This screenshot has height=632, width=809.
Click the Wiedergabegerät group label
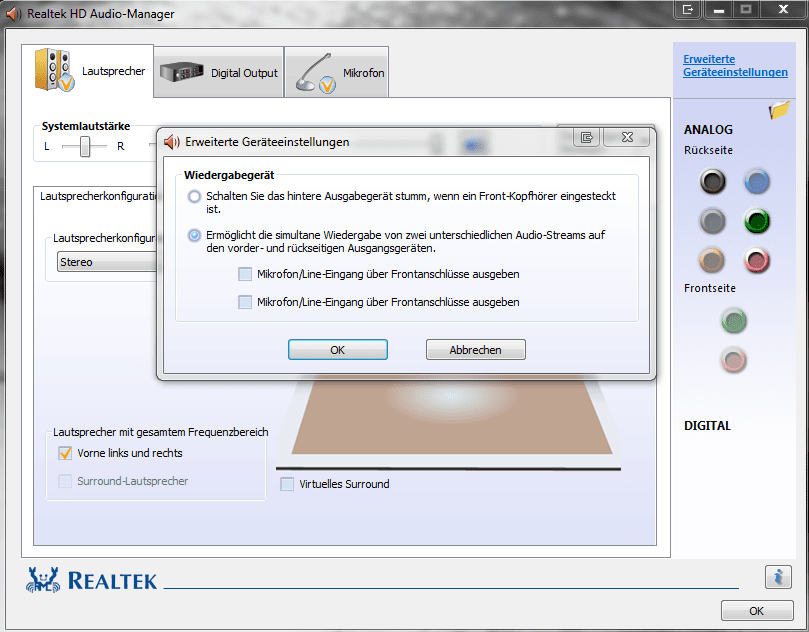pos(229,175)
